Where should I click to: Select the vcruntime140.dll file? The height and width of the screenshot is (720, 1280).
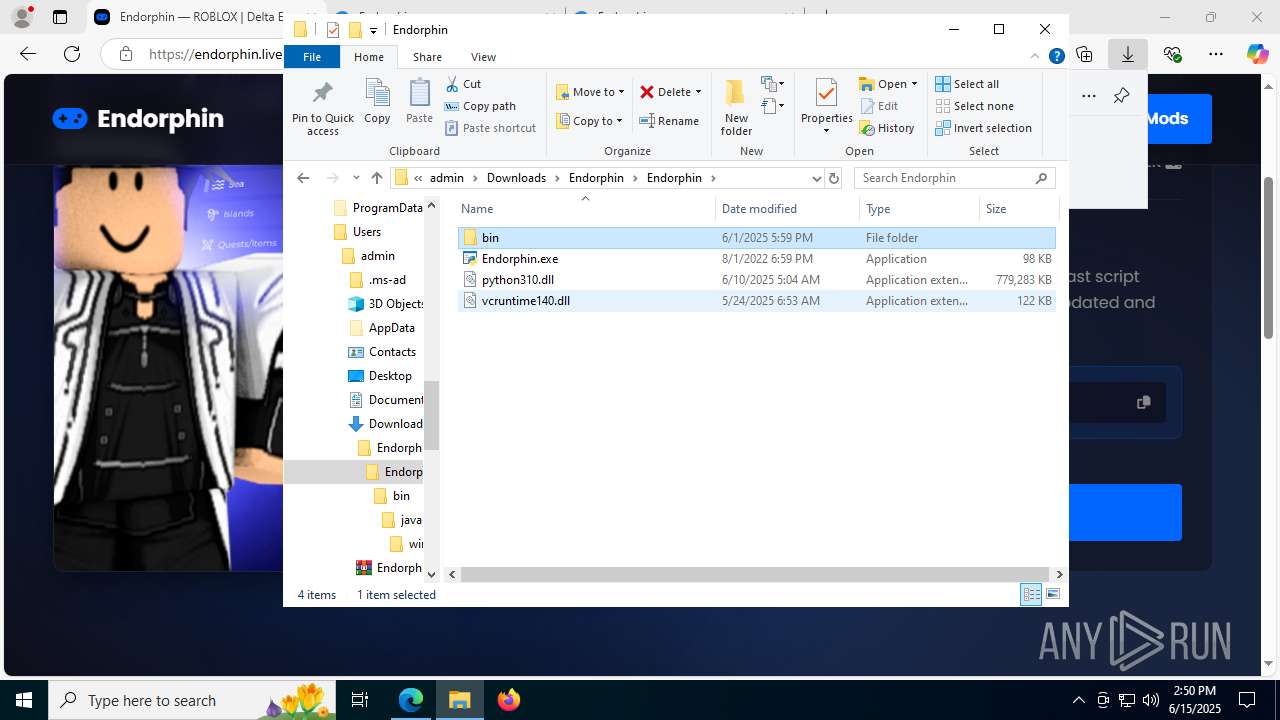click(756, 301)
